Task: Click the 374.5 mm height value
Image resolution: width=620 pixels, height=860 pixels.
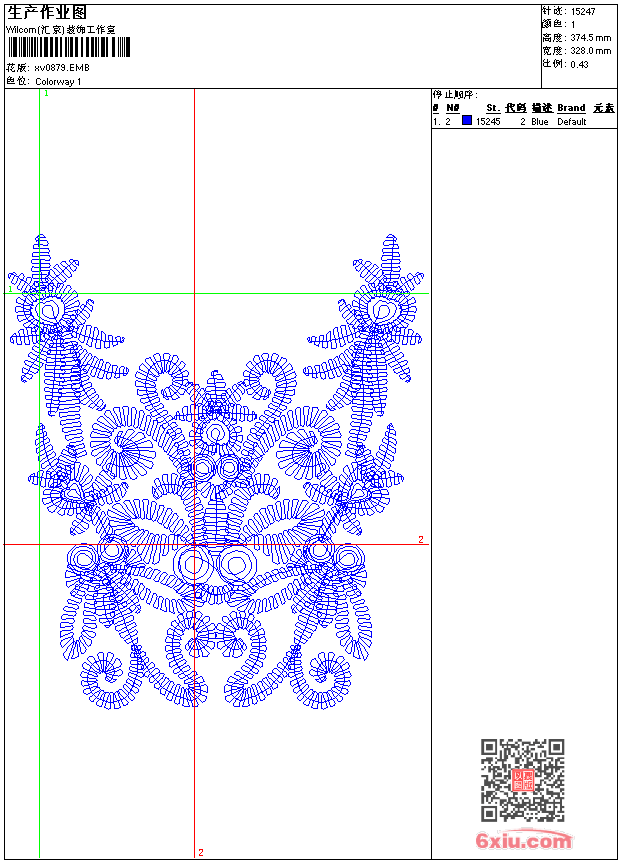Action: pos(591,37)
